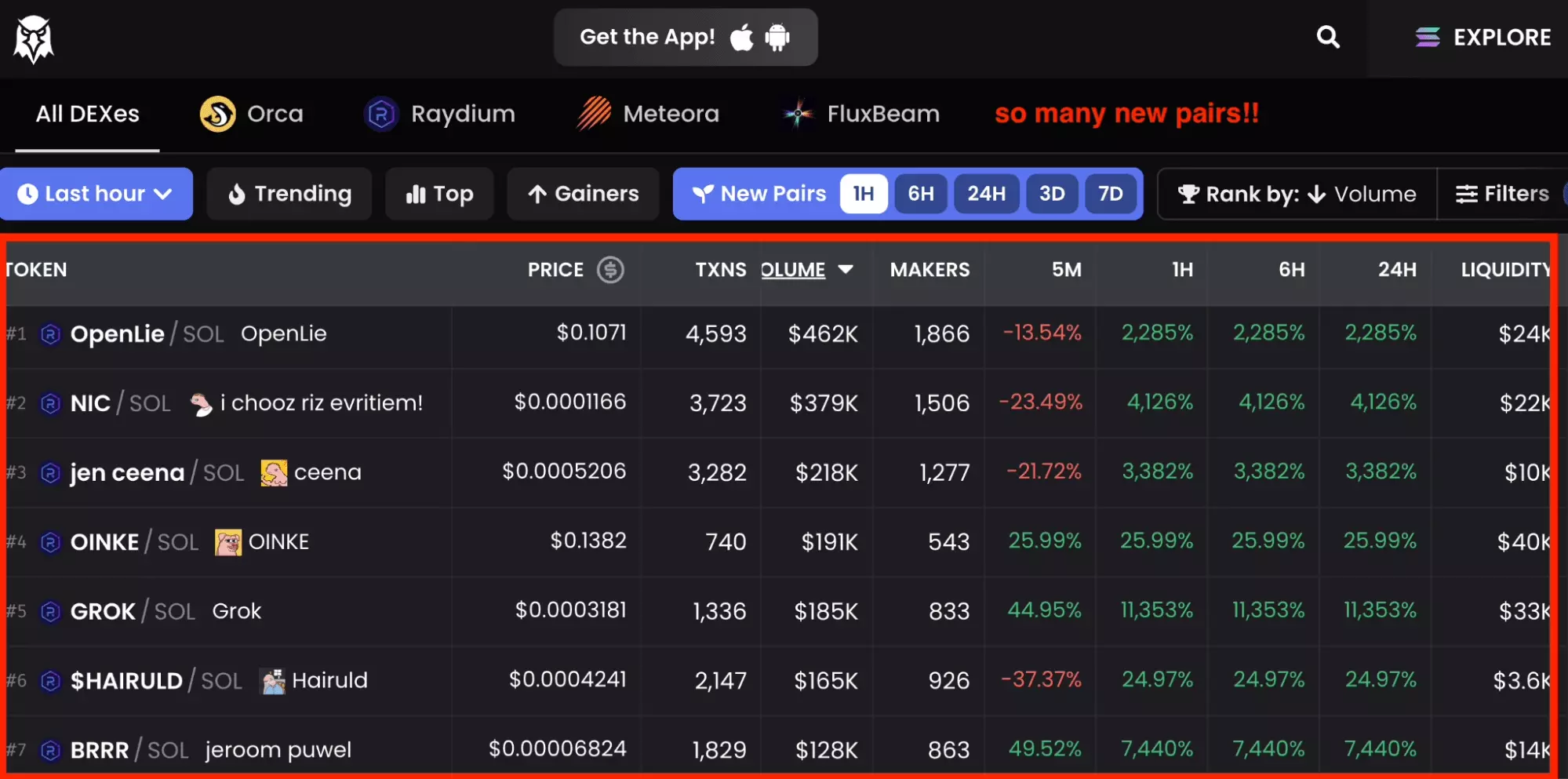
Task: Sort by MAKERS column header
Action: (x=930, y=270)
